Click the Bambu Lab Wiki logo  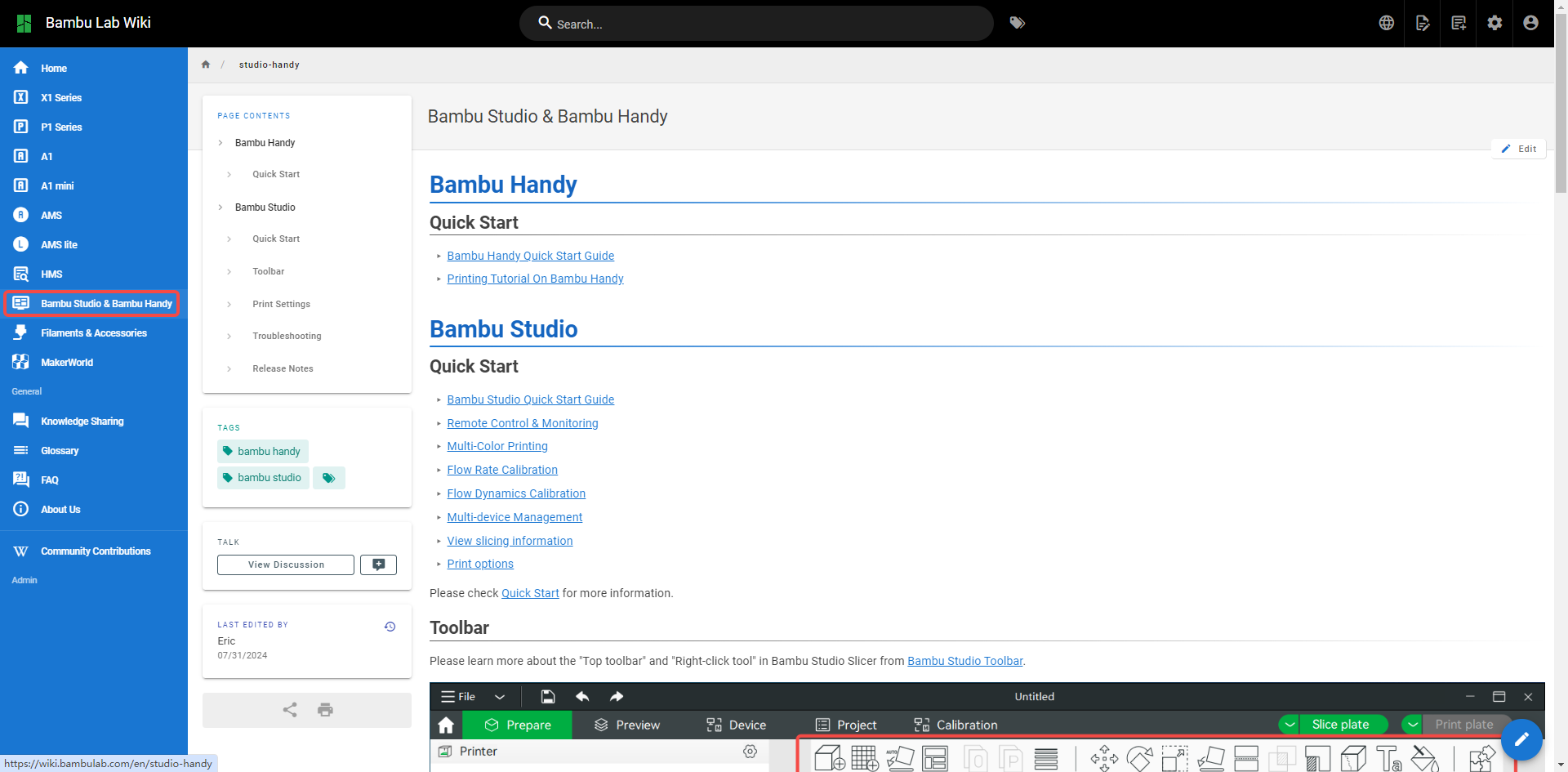pos(24,23)
